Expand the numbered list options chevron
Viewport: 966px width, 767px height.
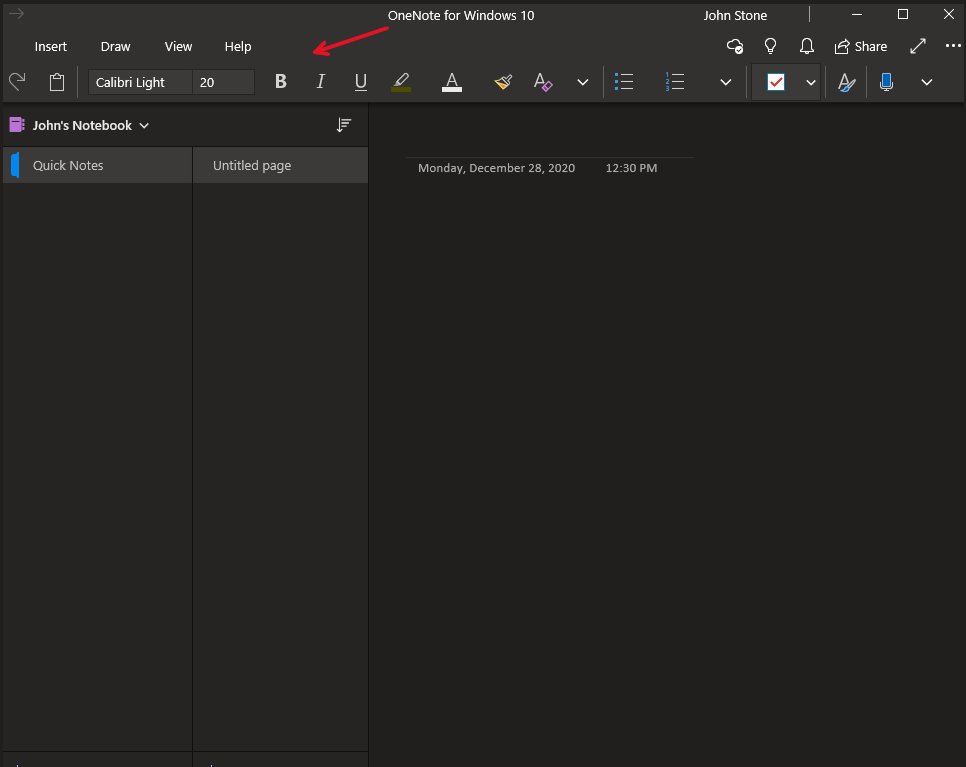(726, 82)
